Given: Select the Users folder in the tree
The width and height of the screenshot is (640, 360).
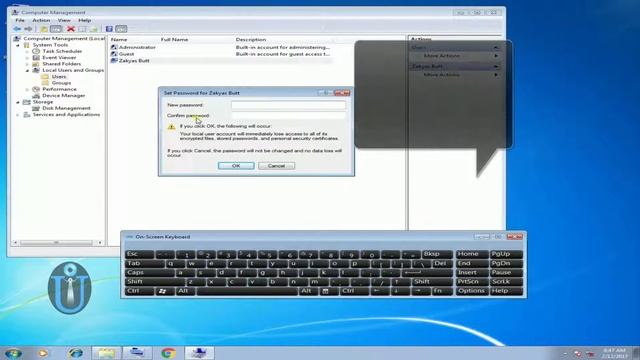Looking at the screenshot, I should coord(59,76).
